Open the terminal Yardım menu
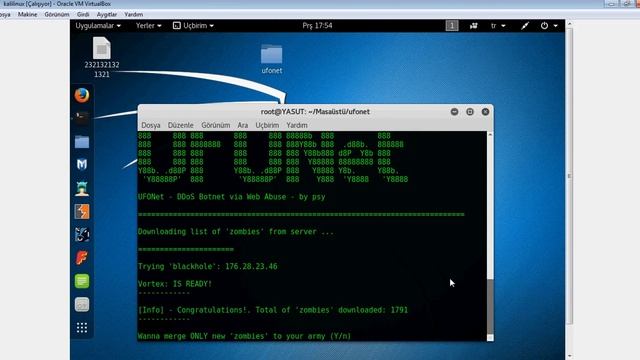This screenshot has height=360, width=640. 297,125
